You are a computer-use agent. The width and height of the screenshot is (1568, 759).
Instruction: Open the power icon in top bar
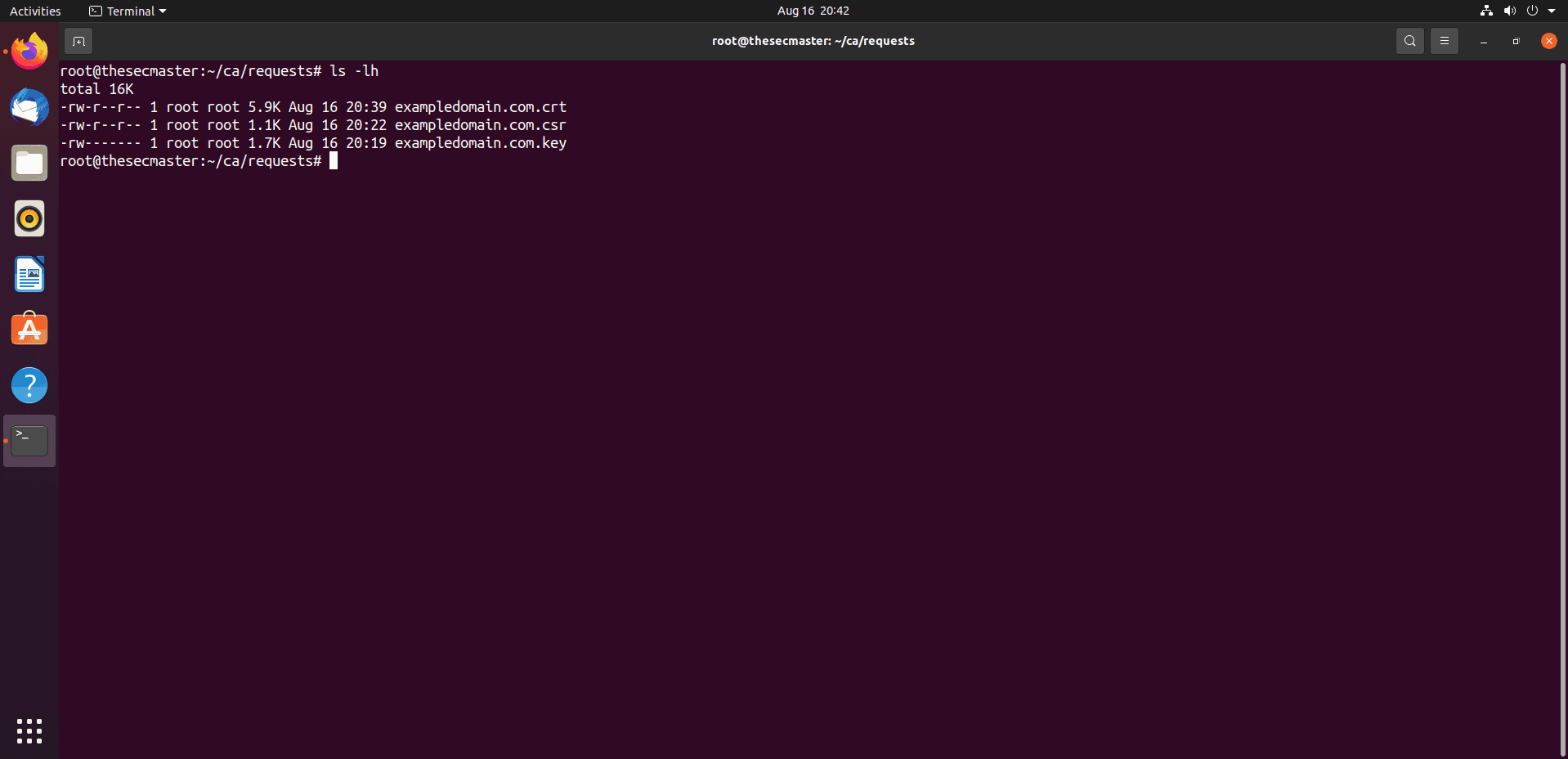pyautogui.click(x=1532, y=11)
